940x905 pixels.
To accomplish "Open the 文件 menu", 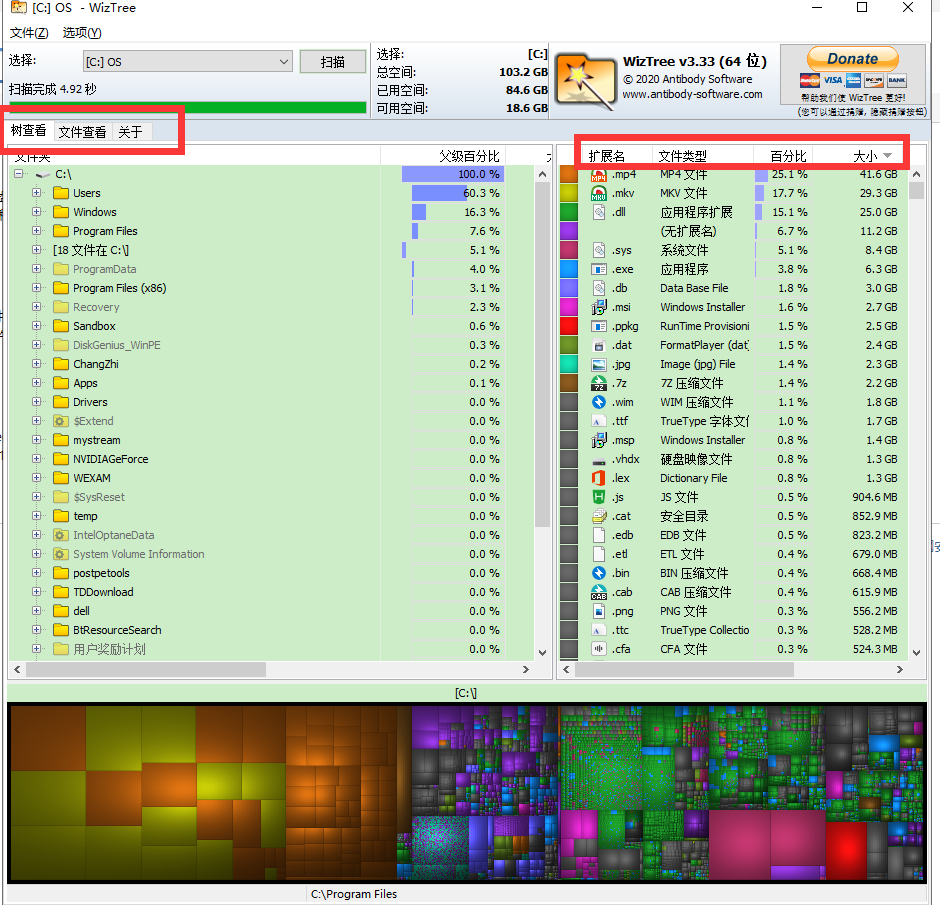I will (x=28, y=32).
